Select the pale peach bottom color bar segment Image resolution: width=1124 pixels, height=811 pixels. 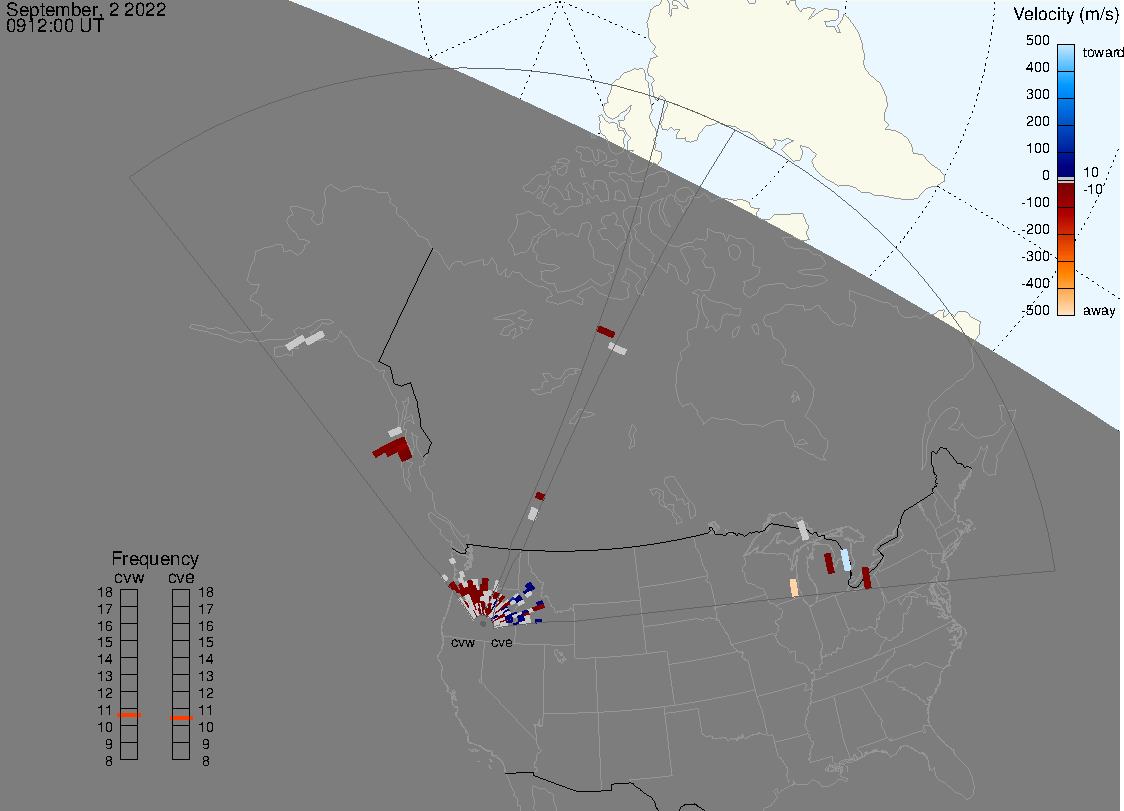(1066, 302)
